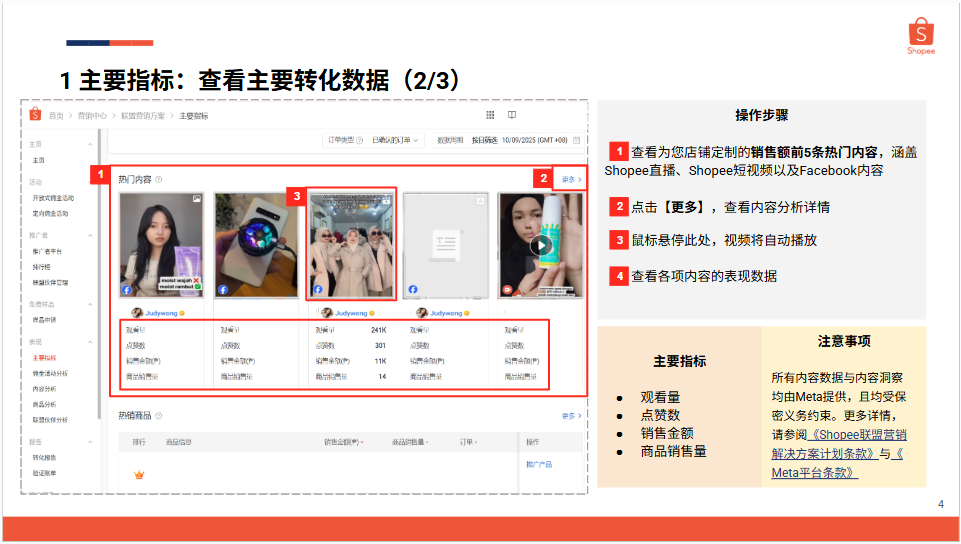The image size is (961, 544).
Task: Go to 营销中心 in the breadcrumb
Action: (92, 116)
